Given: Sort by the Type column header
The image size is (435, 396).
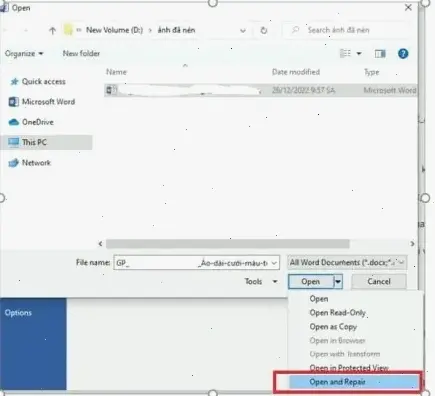Looking at the screenshot, I should coord(372,72).
